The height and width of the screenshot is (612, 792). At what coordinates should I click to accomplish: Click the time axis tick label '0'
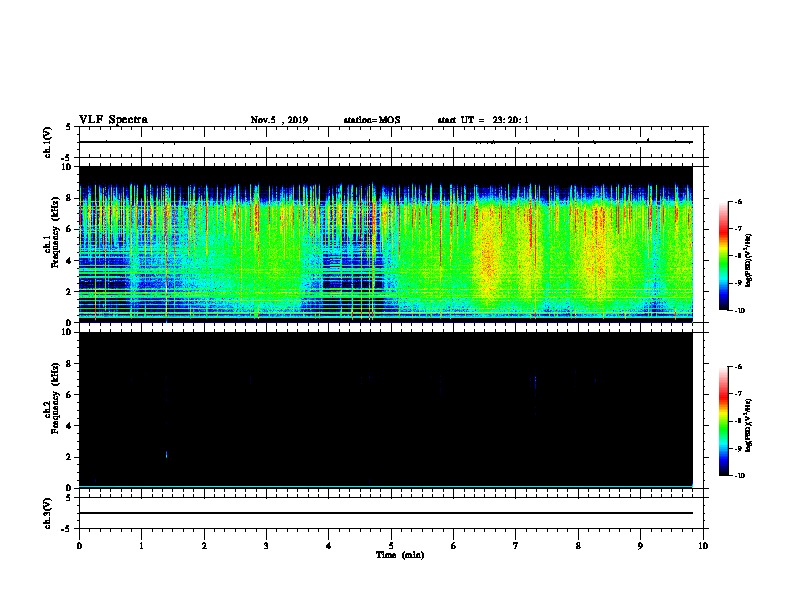click(79, 545)
